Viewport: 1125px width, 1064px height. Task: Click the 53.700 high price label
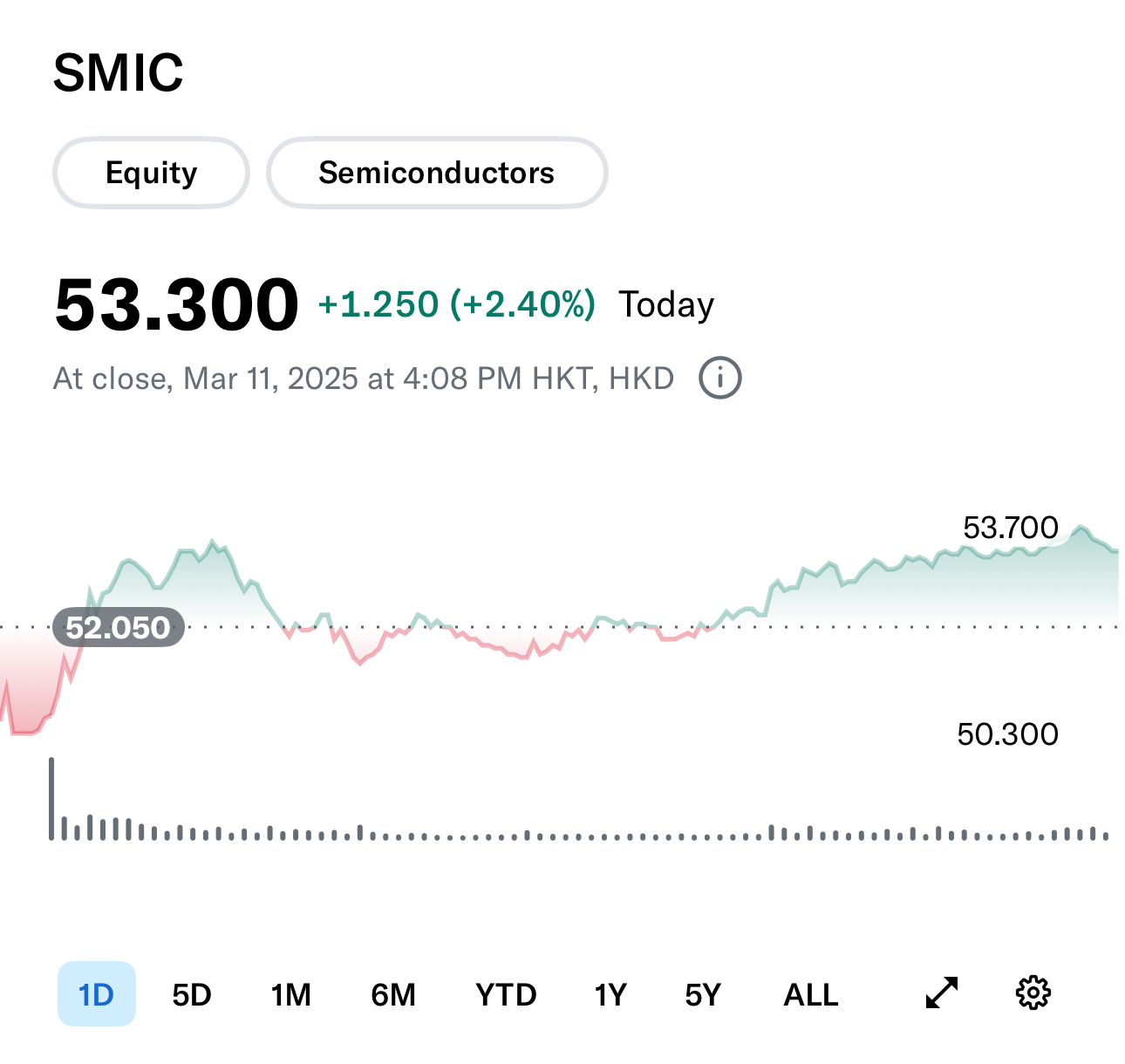1010,528
